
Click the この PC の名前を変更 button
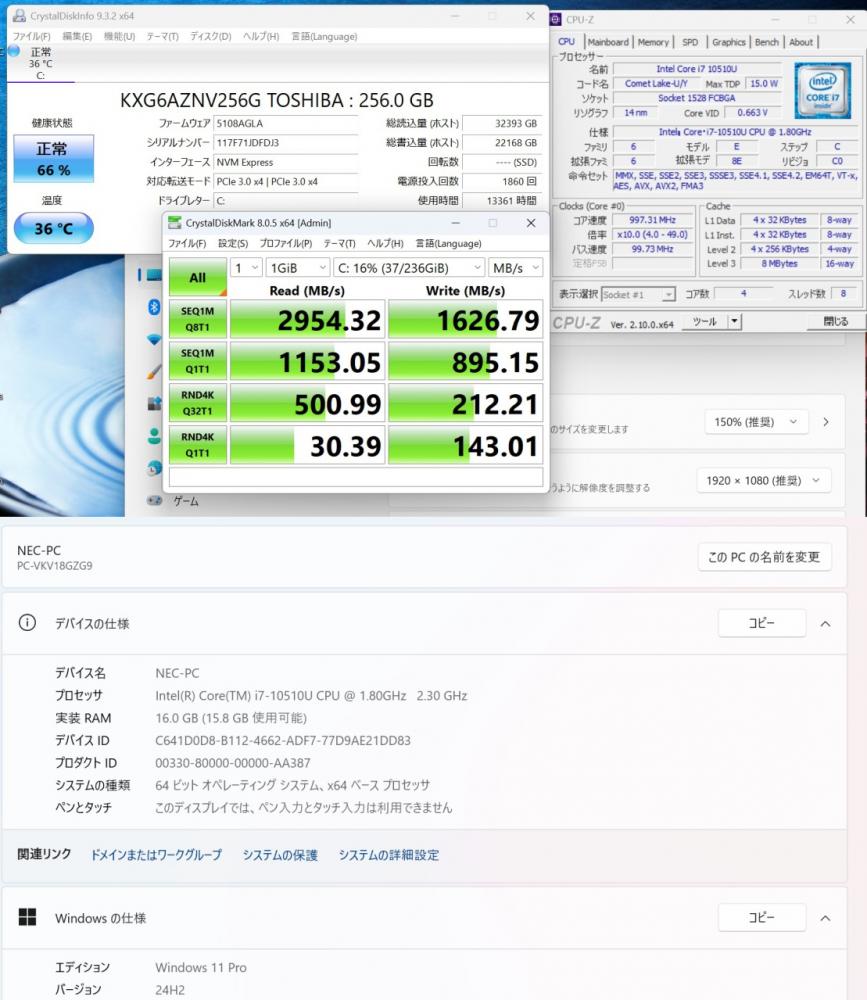(x=764, y=557)
